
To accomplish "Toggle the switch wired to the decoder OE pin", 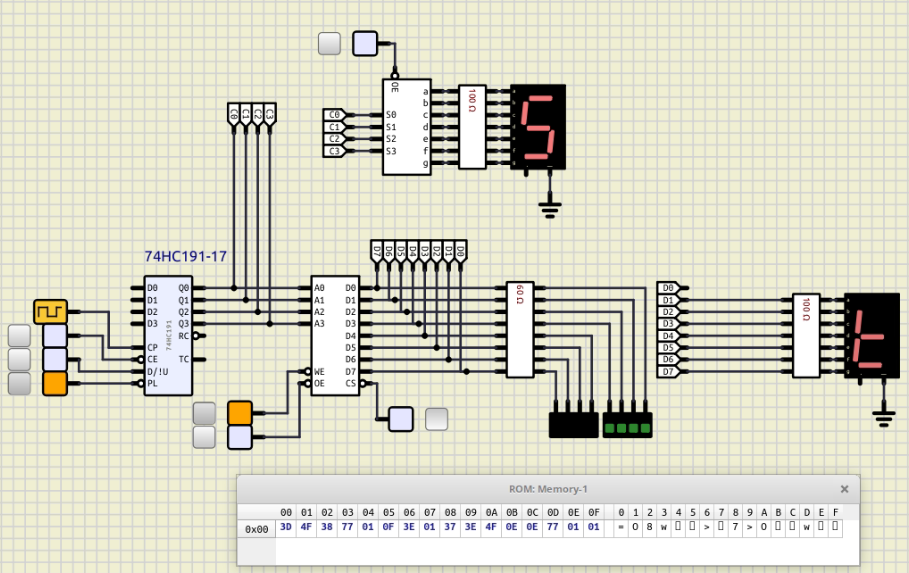I will [x=365, y=43].
